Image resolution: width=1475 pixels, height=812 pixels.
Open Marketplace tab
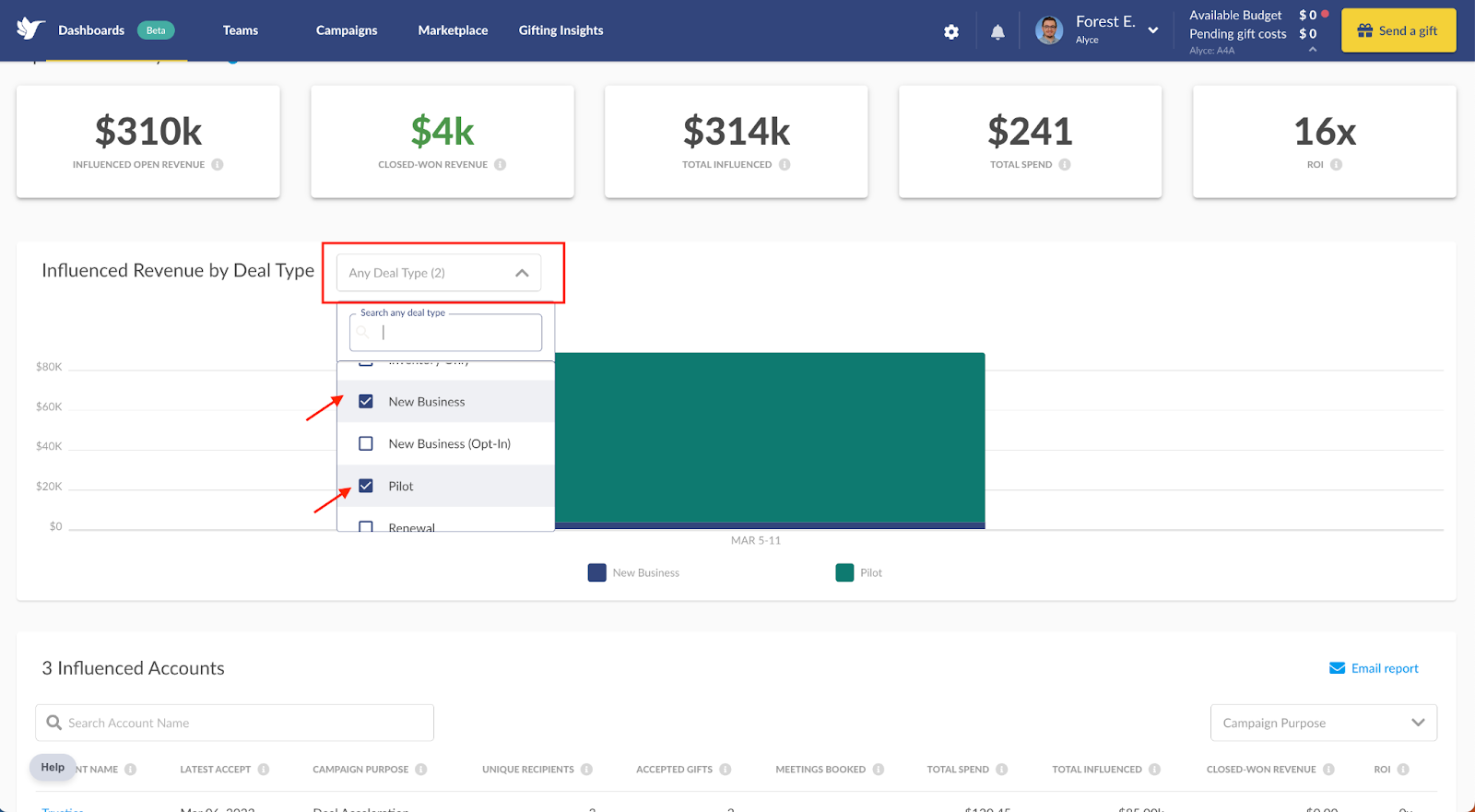point(453,30)
